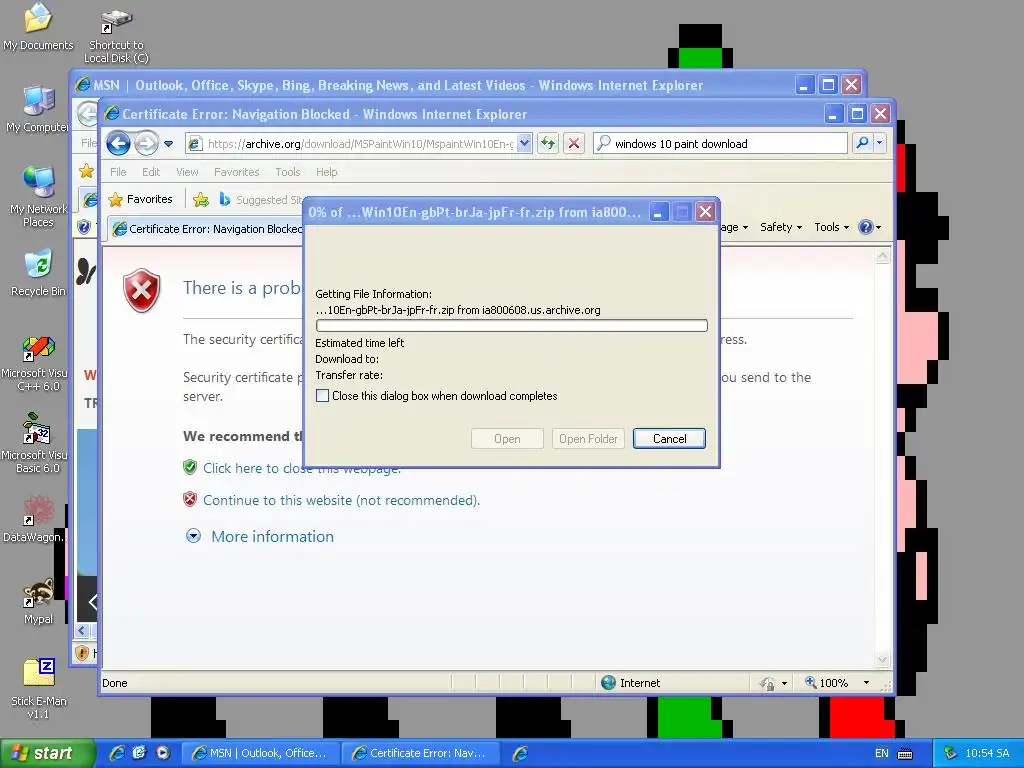
Task: Click the media player Quick Launch icon
Action: coord(163,753)
